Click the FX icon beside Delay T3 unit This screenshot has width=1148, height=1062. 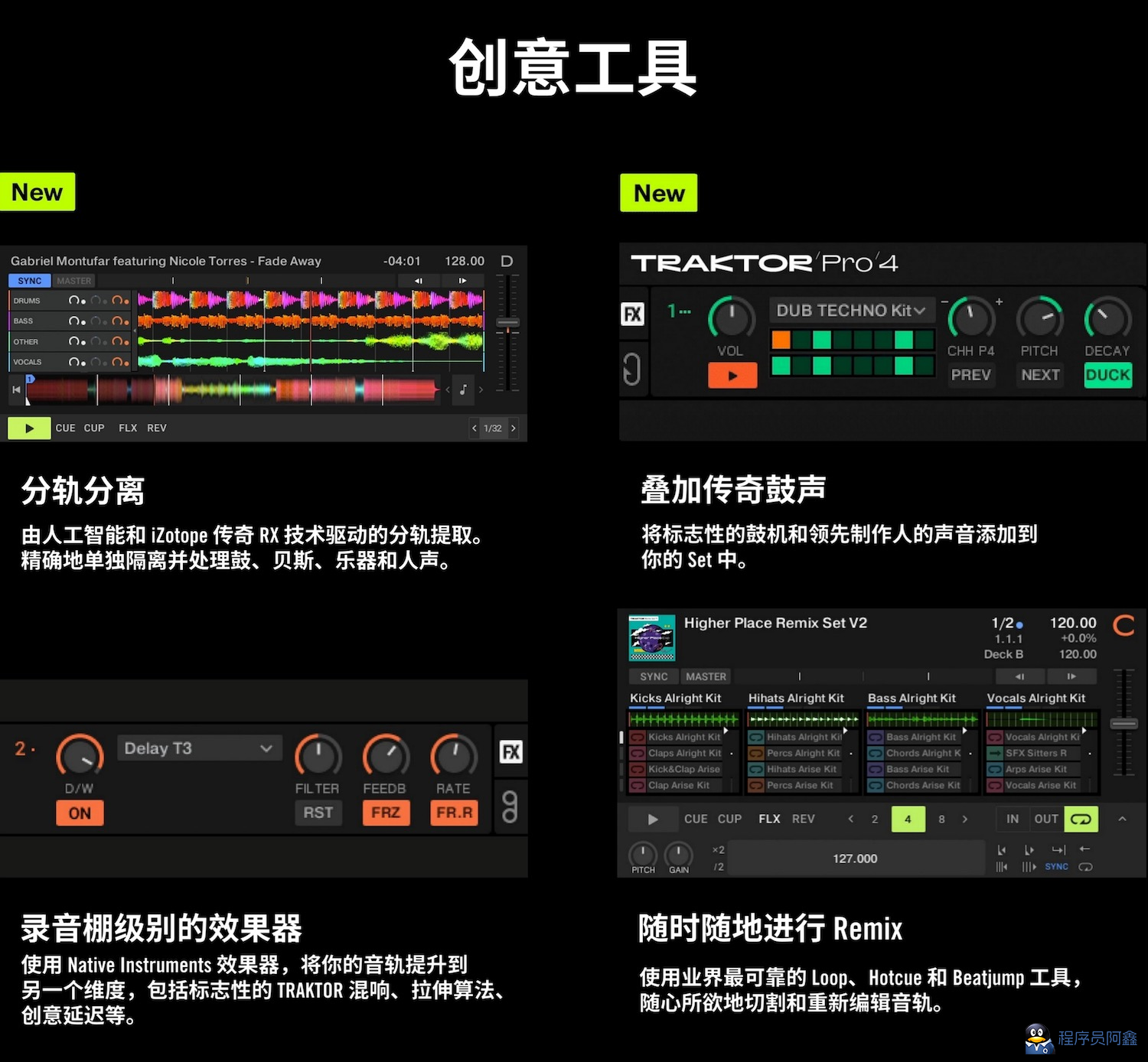click(x=510, y=751)
